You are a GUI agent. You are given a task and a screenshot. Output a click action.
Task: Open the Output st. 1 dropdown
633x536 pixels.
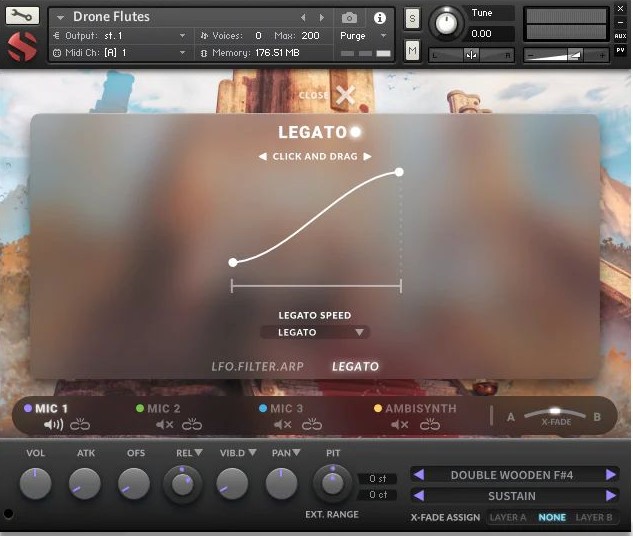182,36
